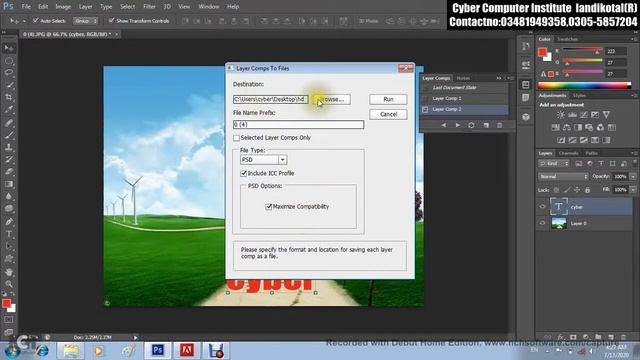Open the File menu
Image resolution: width=640 pixels, height=360 pixels.
tap(26, 7)
